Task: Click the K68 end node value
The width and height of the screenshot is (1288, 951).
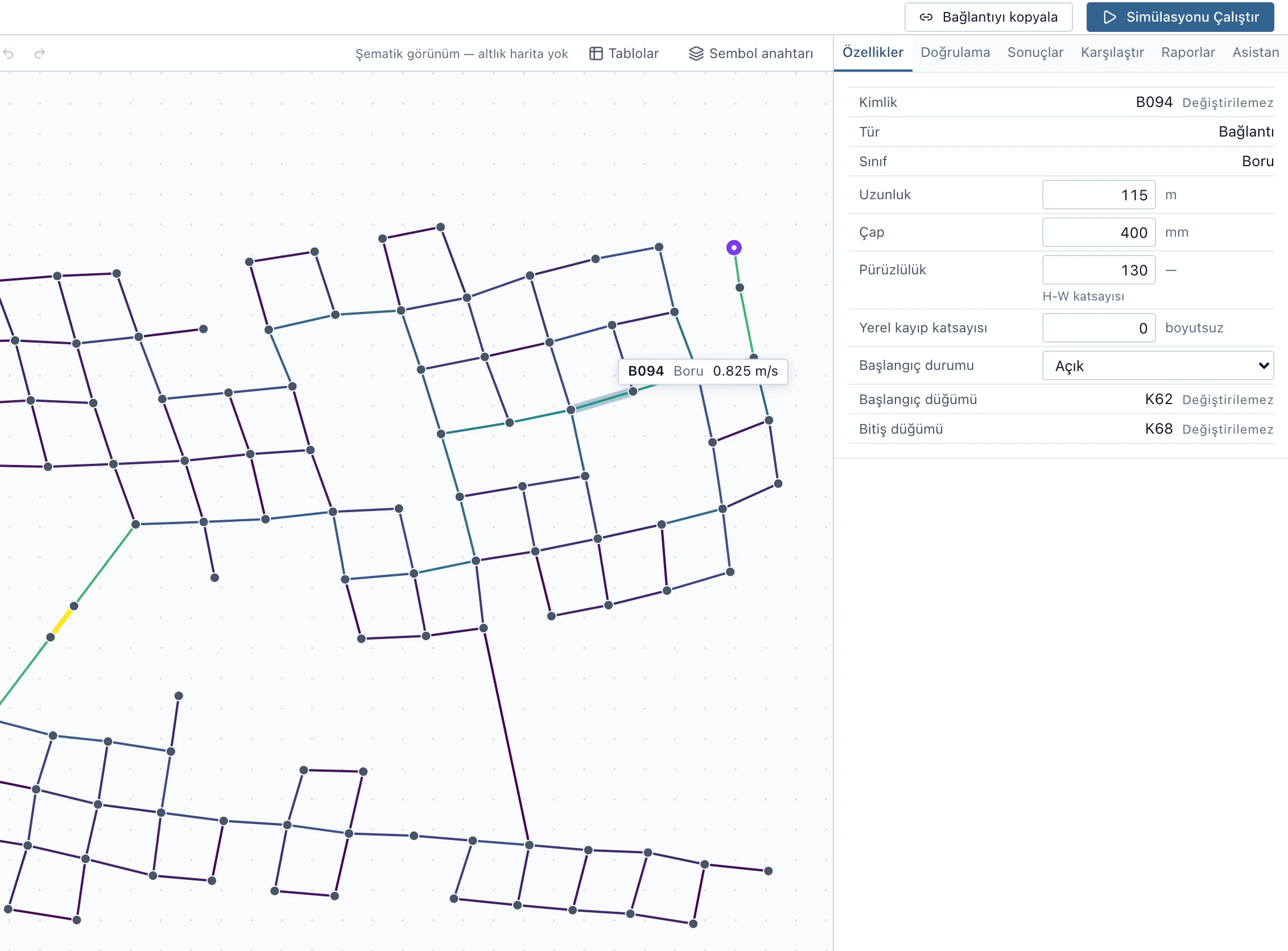Action: click(x=1158, y=429)
